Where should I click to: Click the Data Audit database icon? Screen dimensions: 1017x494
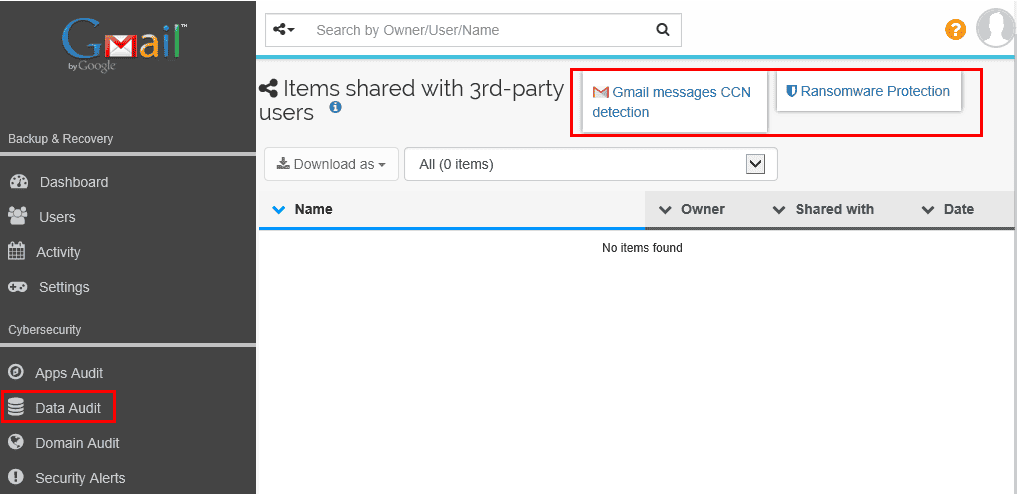(16, 407)
